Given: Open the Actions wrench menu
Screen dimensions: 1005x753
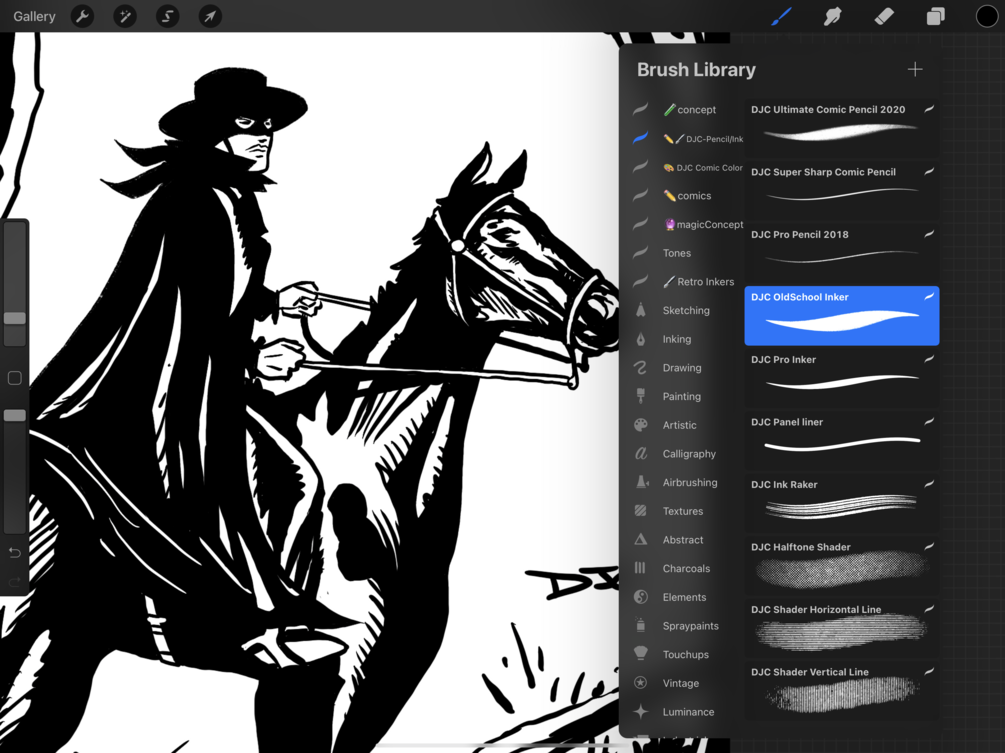Looking at the screenshot, I should click(x=83, y=16).
